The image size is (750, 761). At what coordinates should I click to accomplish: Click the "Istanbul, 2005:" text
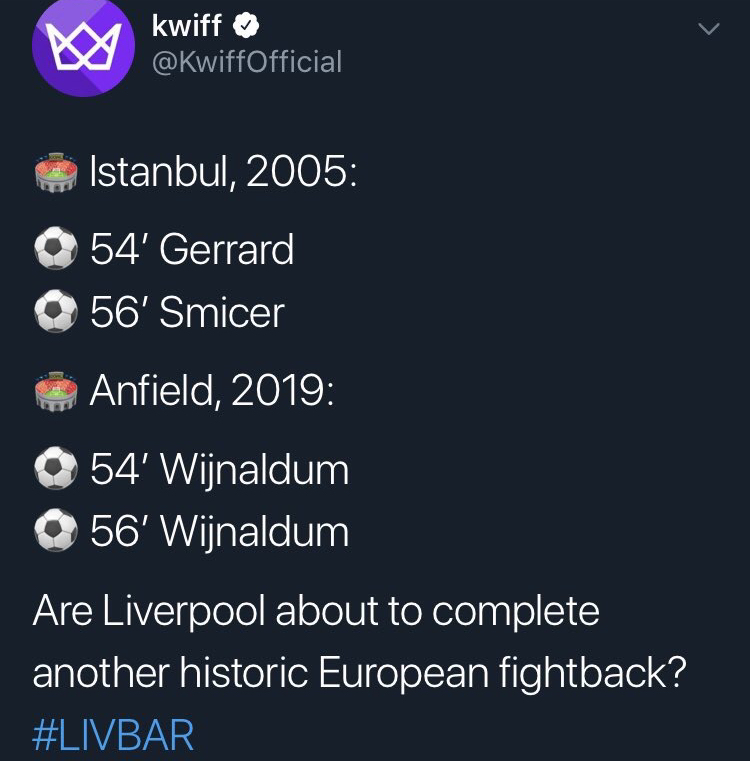[x=222, y=174]
